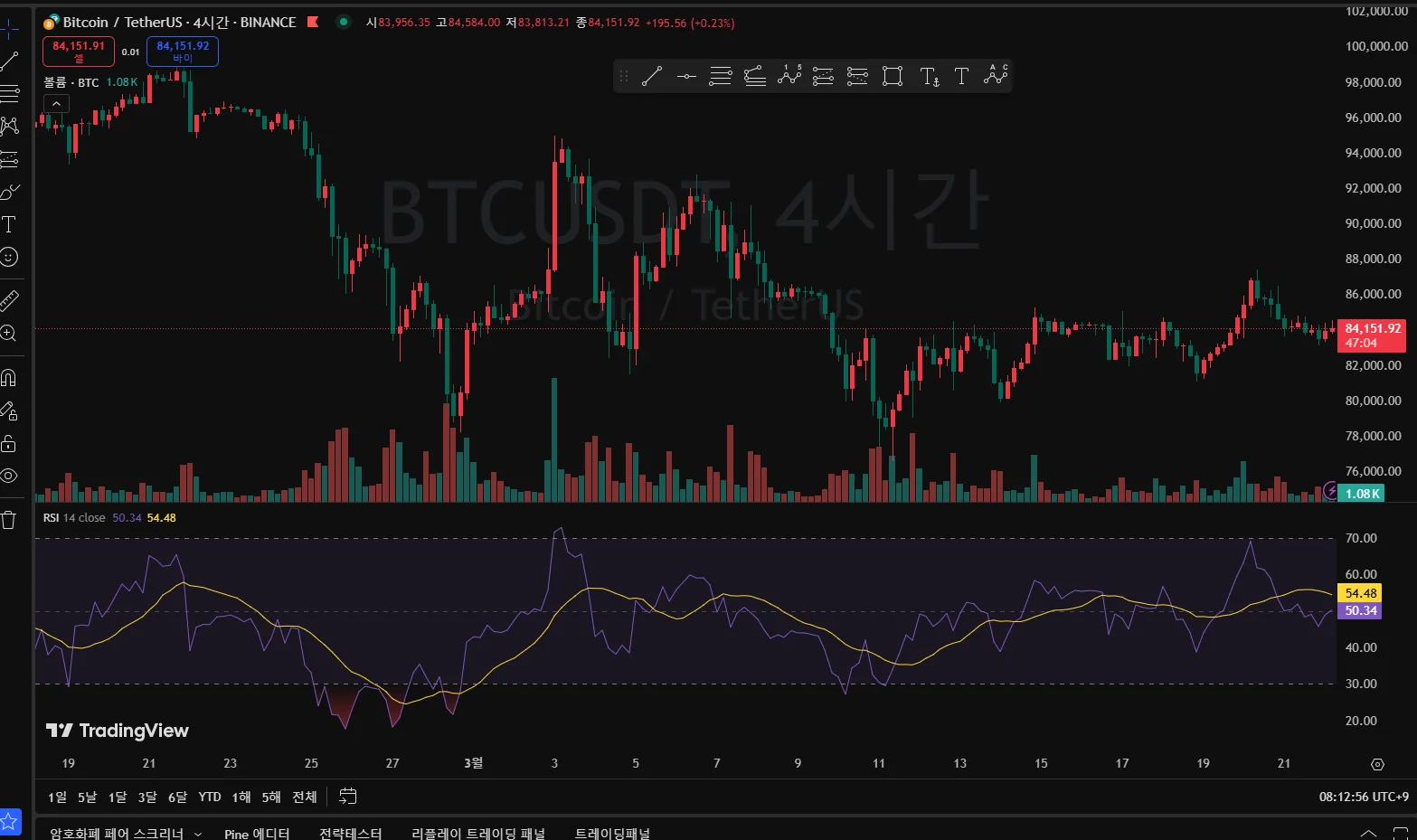1417x840 pixels.
Task: Pick the horizontal line in floating toolbar
Action: tap(686, 76)
